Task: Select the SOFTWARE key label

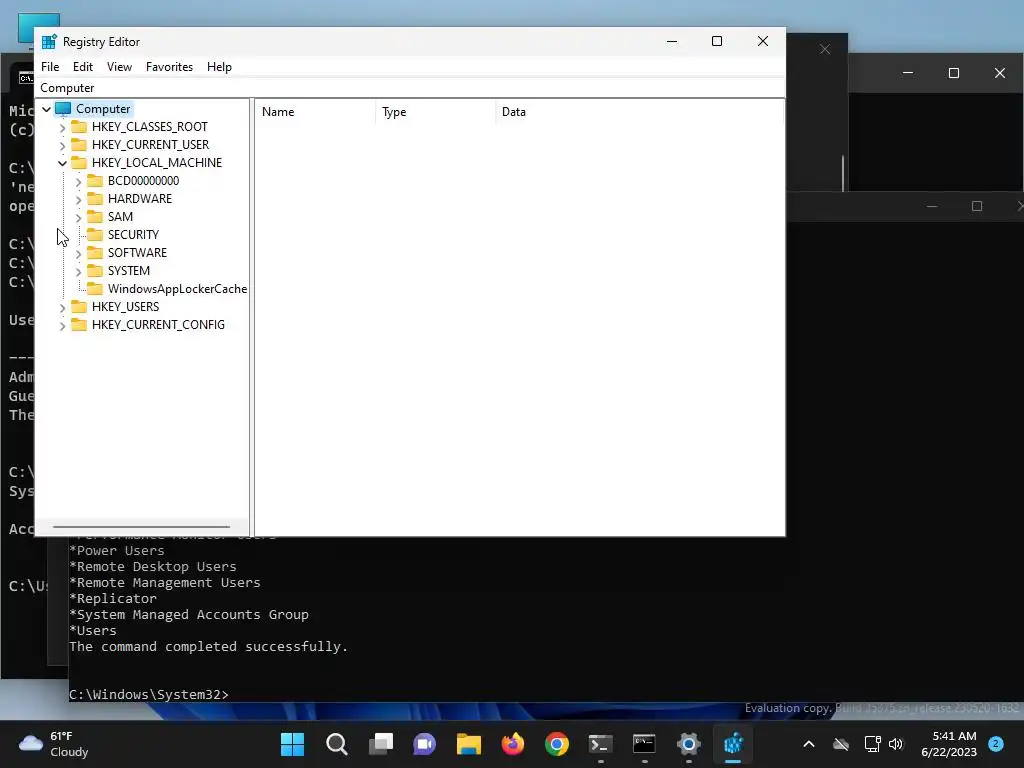Action: click(x=137, y=253)
